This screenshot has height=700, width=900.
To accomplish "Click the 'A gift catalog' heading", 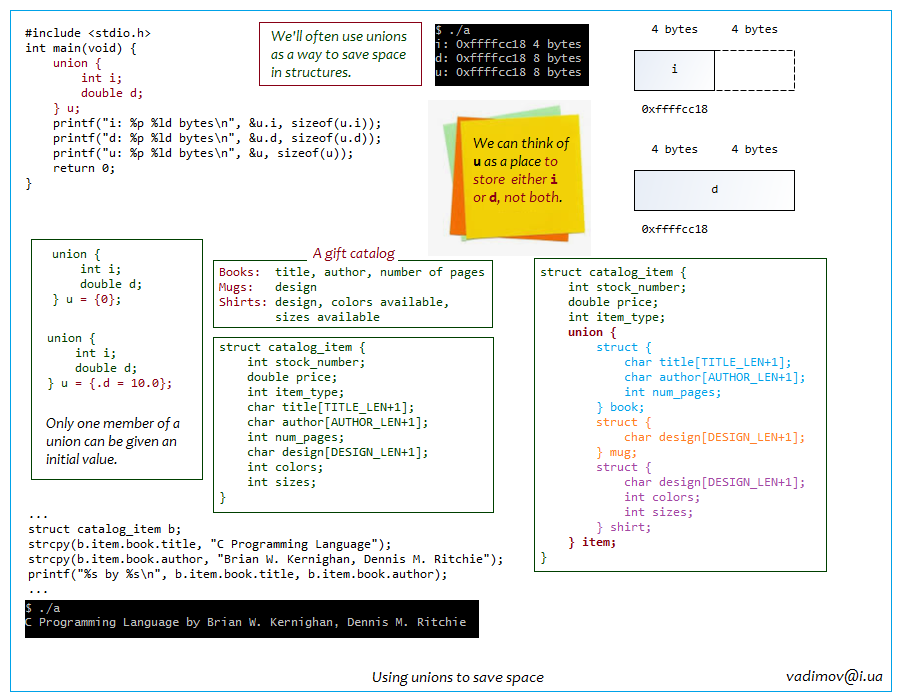I will coord(354,254).
